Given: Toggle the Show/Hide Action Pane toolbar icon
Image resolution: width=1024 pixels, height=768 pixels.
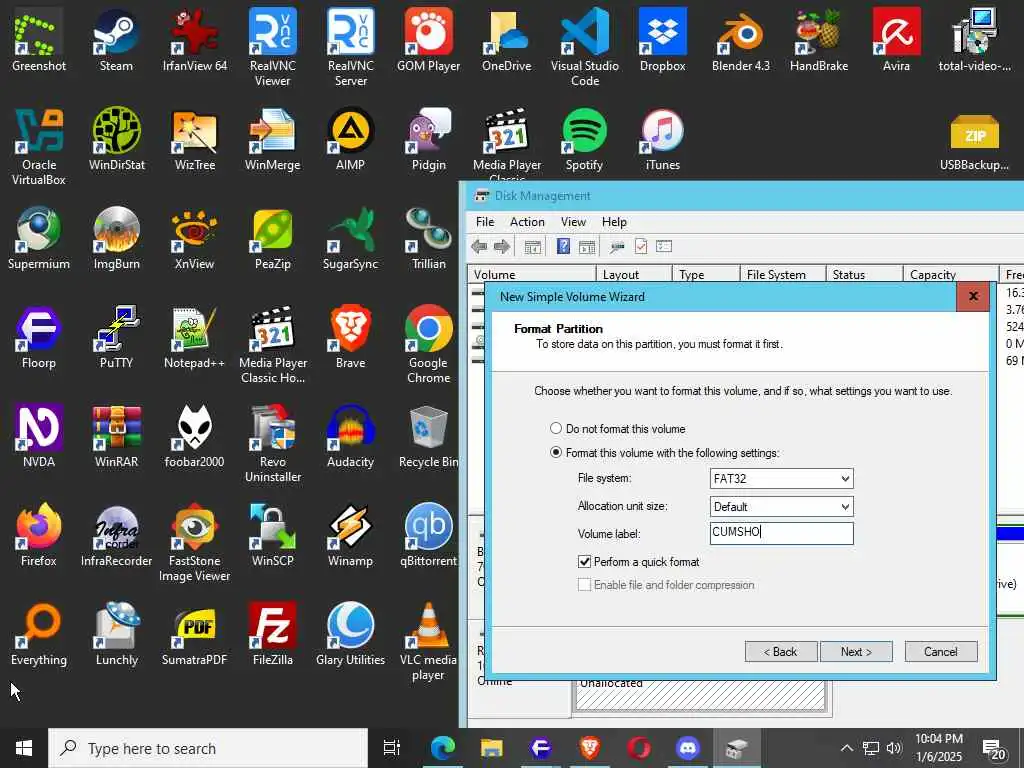Looking at the screenshot, I should (x=587, y=247).
